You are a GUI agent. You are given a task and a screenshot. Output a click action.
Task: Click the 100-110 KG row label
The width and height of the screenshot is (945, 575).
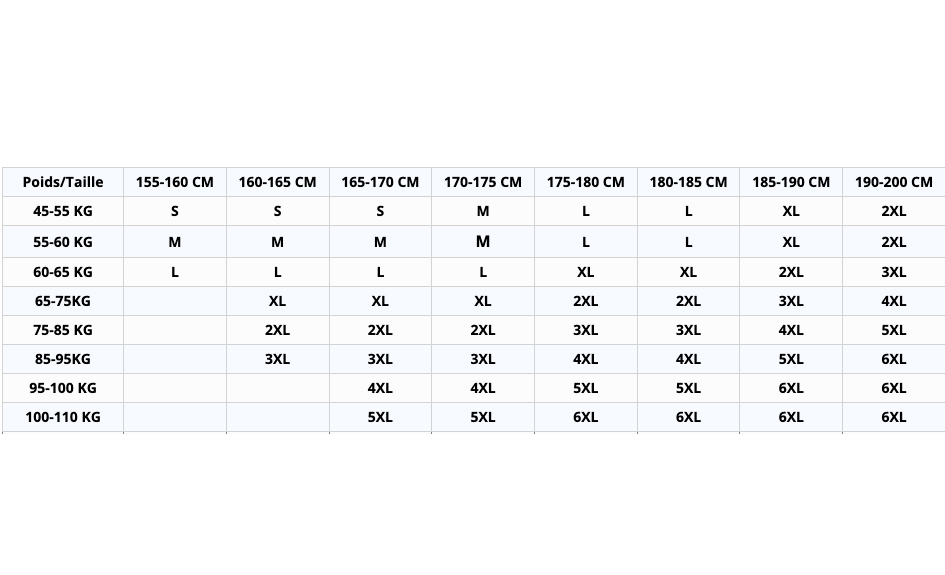63,417
